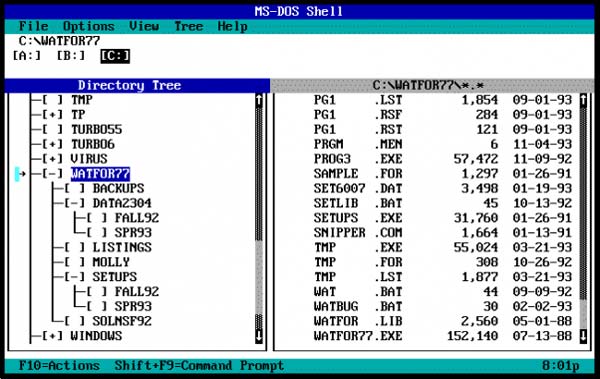Select drive B: icon
The height and width of the screenshot is (379, 600).
coord(71,56)
